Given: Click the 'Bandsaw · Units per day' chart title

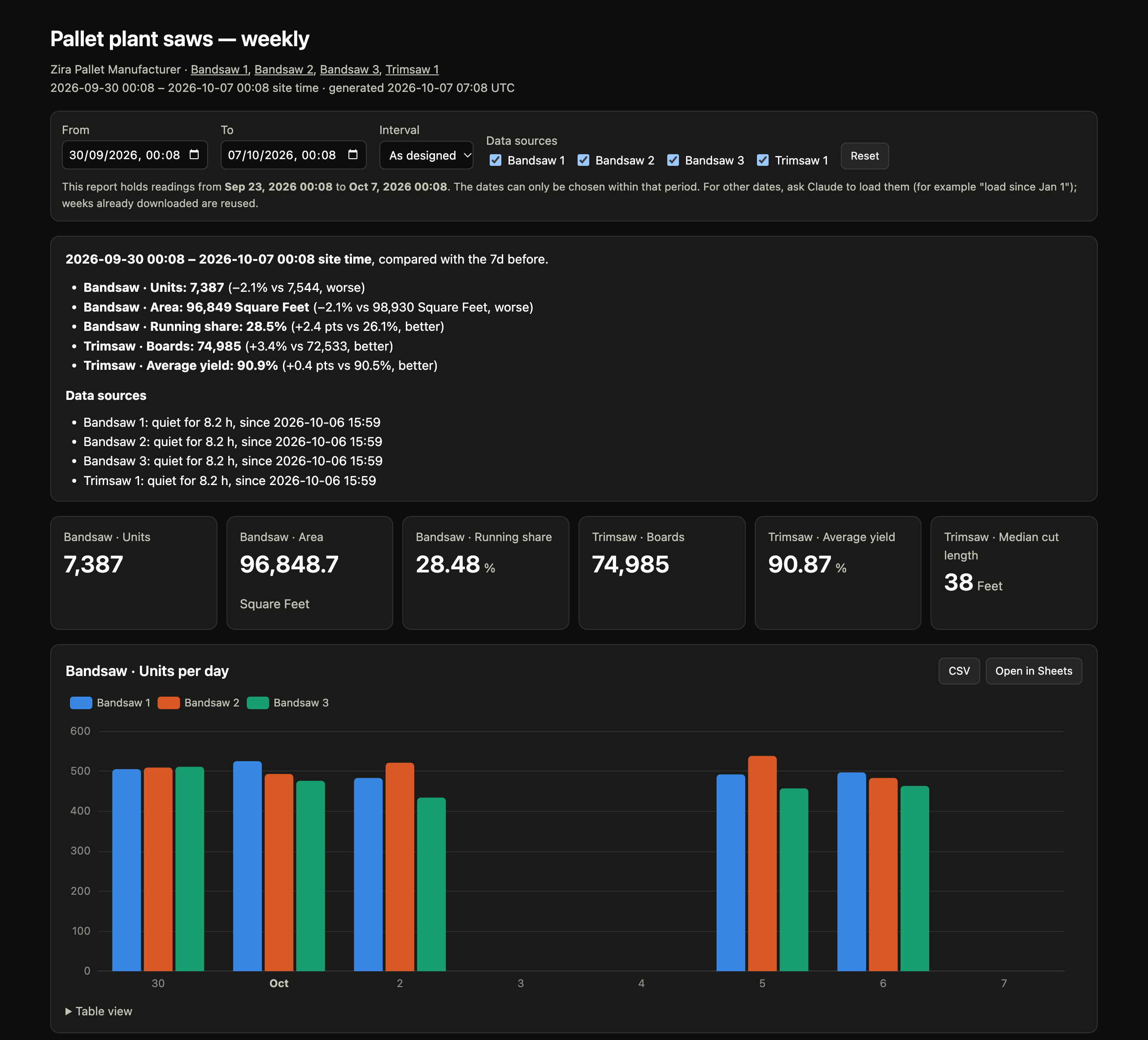Looking at the screenshot, I should pyautogui.click(x=147, y=671).
